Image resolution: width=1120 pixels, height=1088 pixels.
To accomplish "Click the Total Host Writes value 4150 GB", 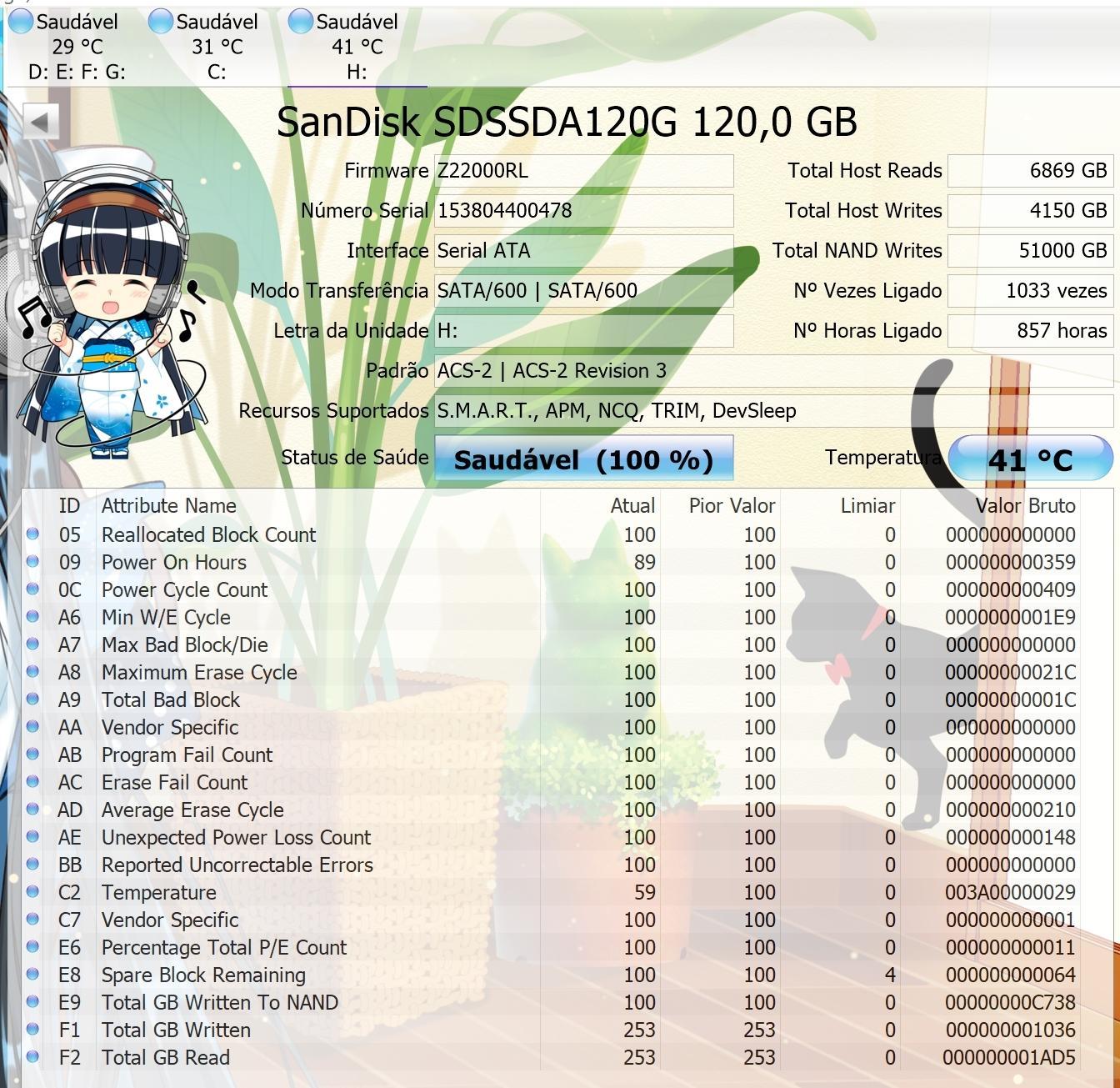I will [x=1030, y=211].
